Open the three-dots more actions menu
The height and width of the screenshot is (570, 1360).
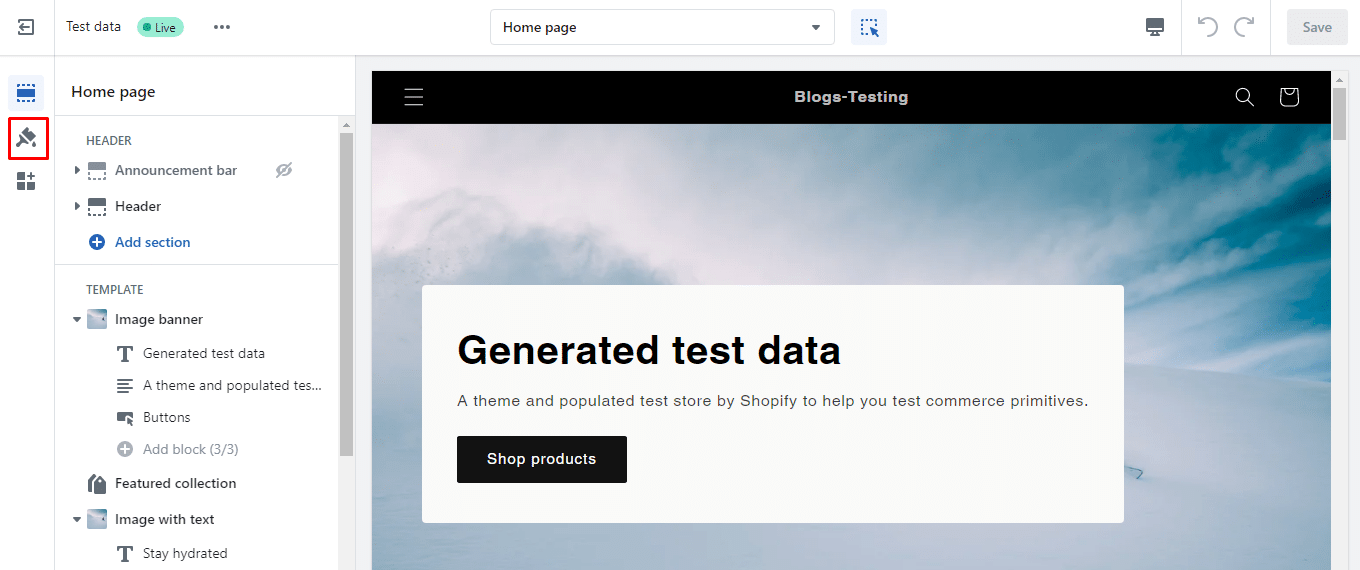point(222,27)
